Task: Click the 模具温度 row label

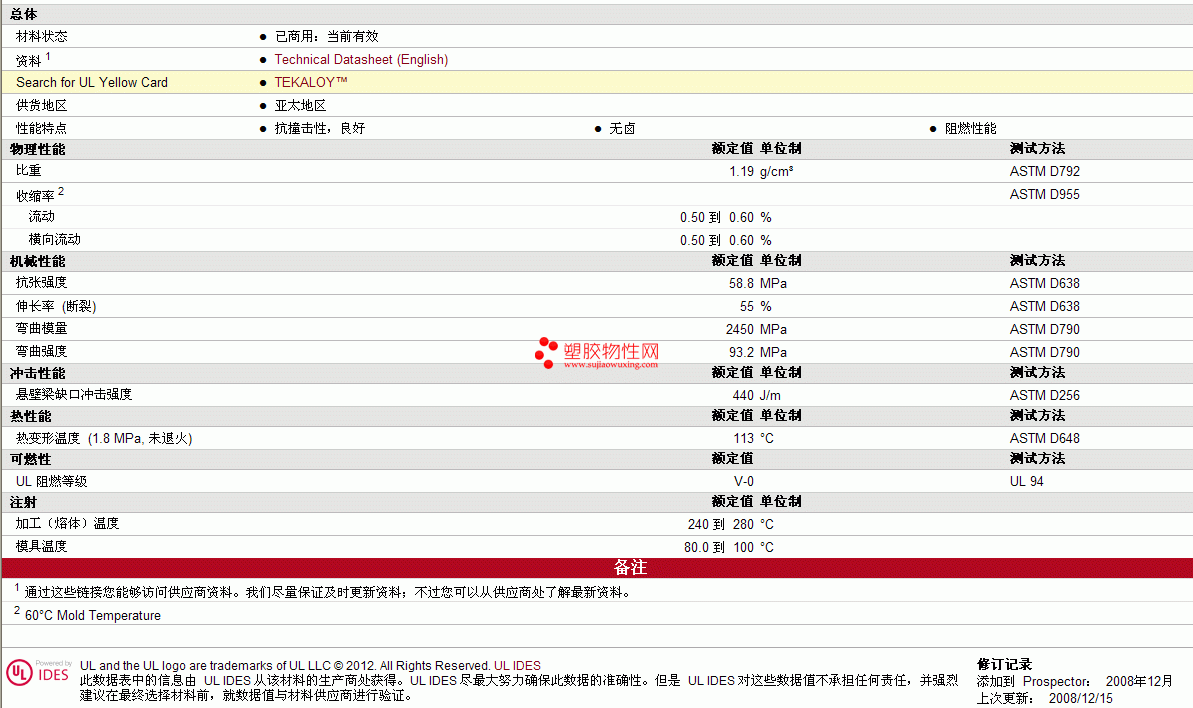Action: pyautogui.click(x=42, y=547)
